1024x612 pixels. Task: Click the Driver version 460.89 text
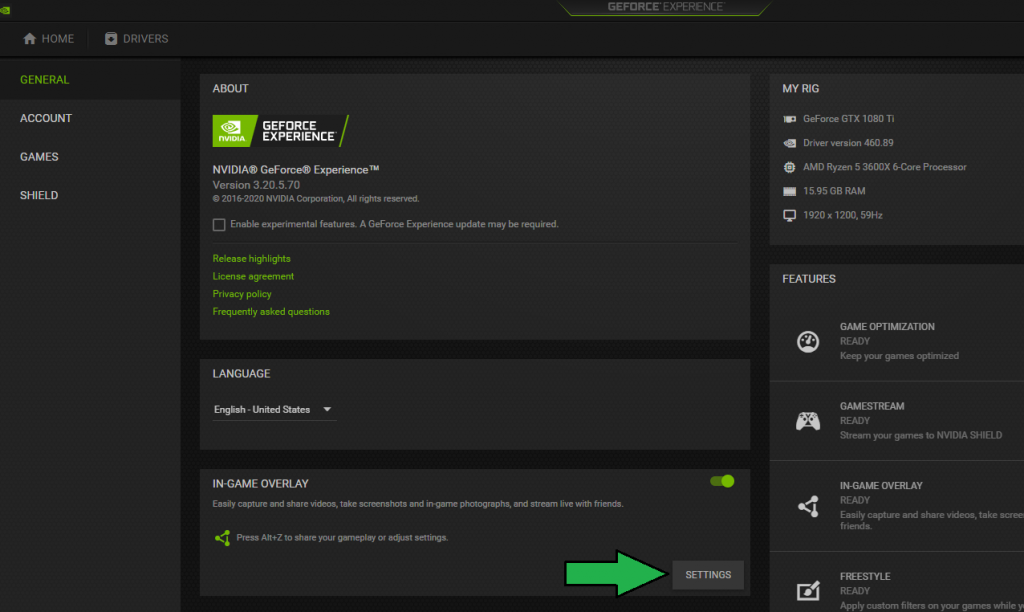[x=848, y=143]
